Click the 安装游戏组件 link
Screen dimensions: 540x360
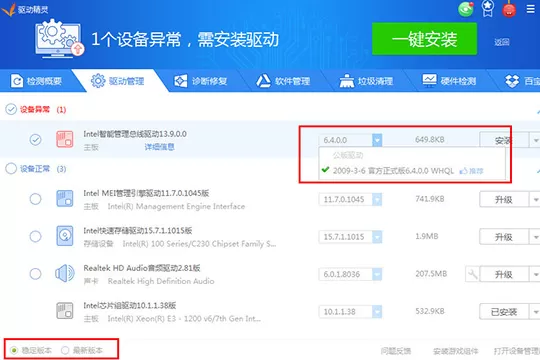455,351
